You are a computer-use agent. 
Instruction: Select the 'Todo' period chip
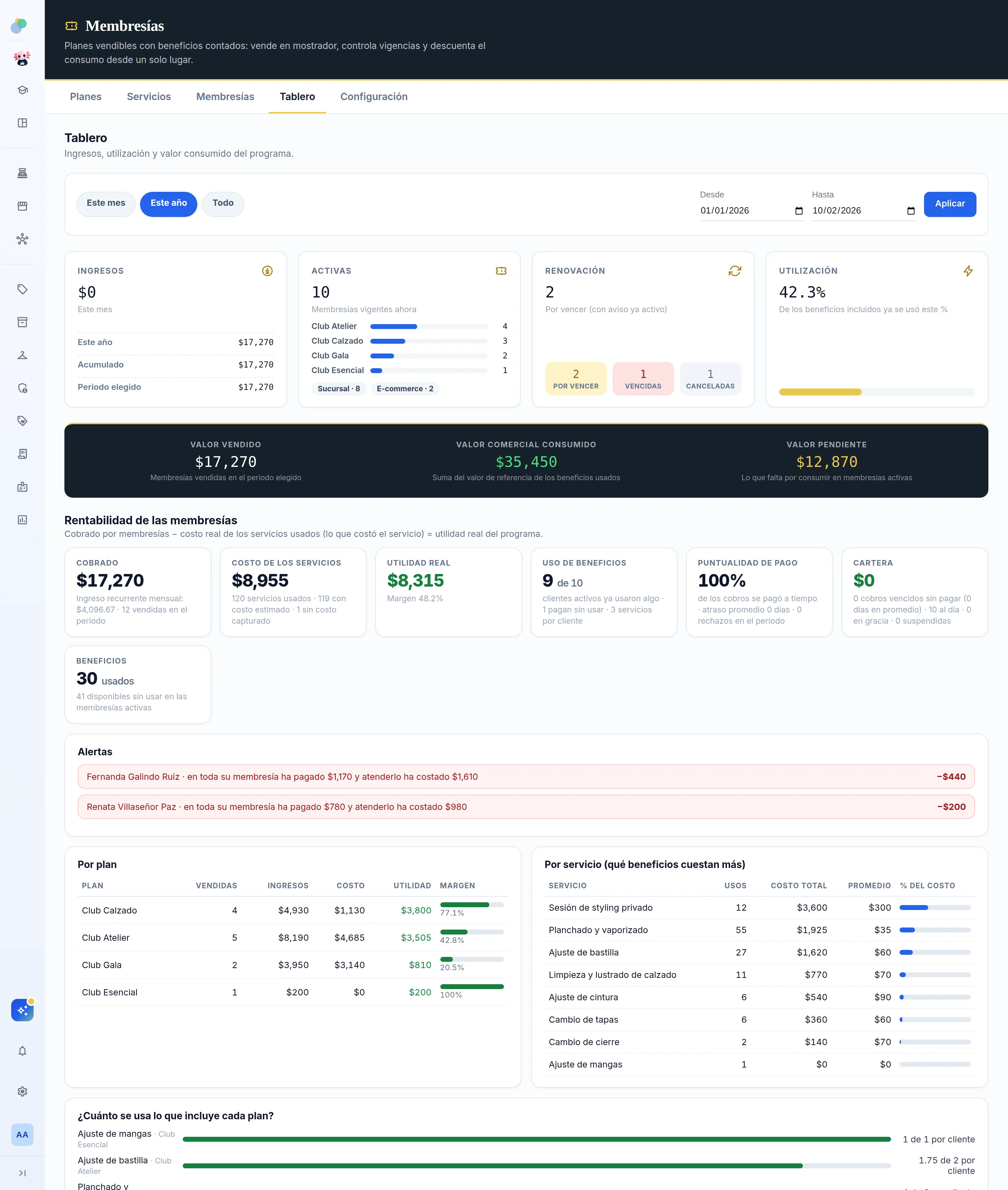(223, 203)
